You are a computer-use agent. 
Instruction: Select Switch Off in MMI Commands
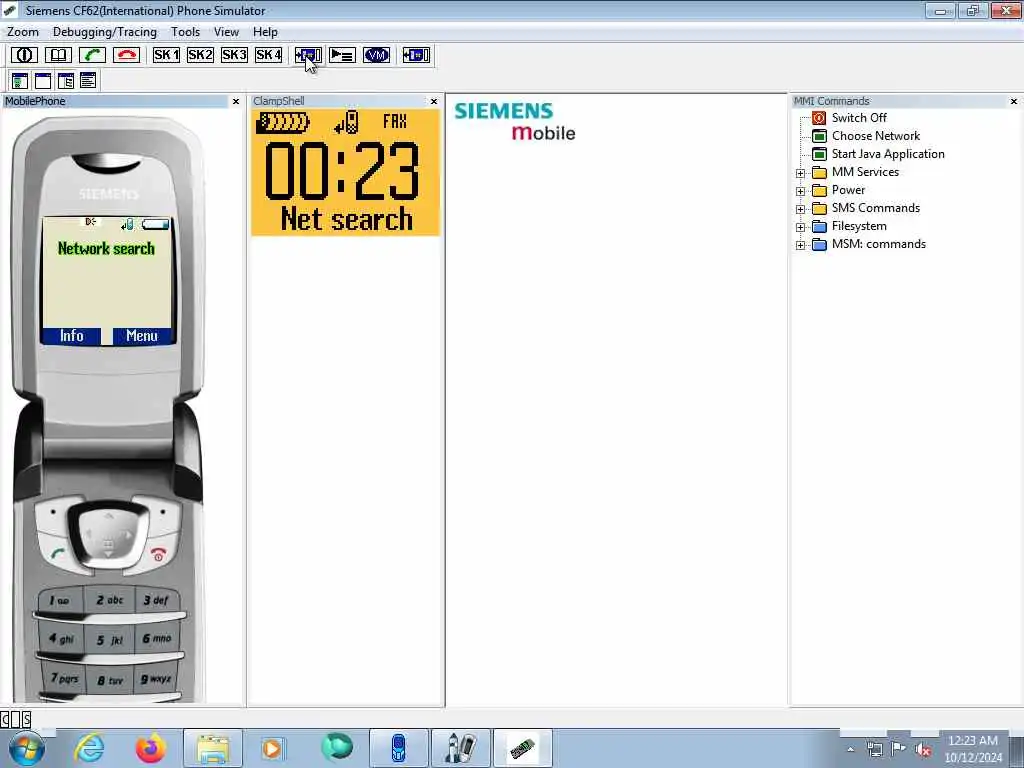coord(859,118)
